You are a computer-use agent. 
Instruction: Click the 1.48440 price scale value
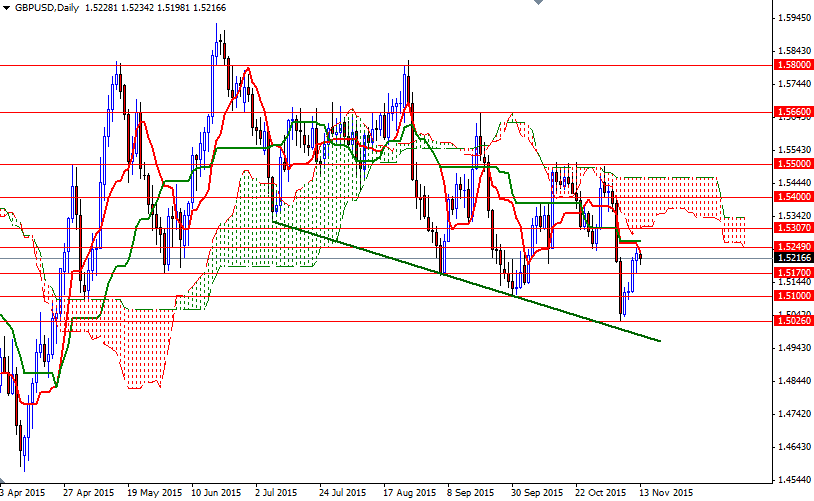click(x=794, y=381)
